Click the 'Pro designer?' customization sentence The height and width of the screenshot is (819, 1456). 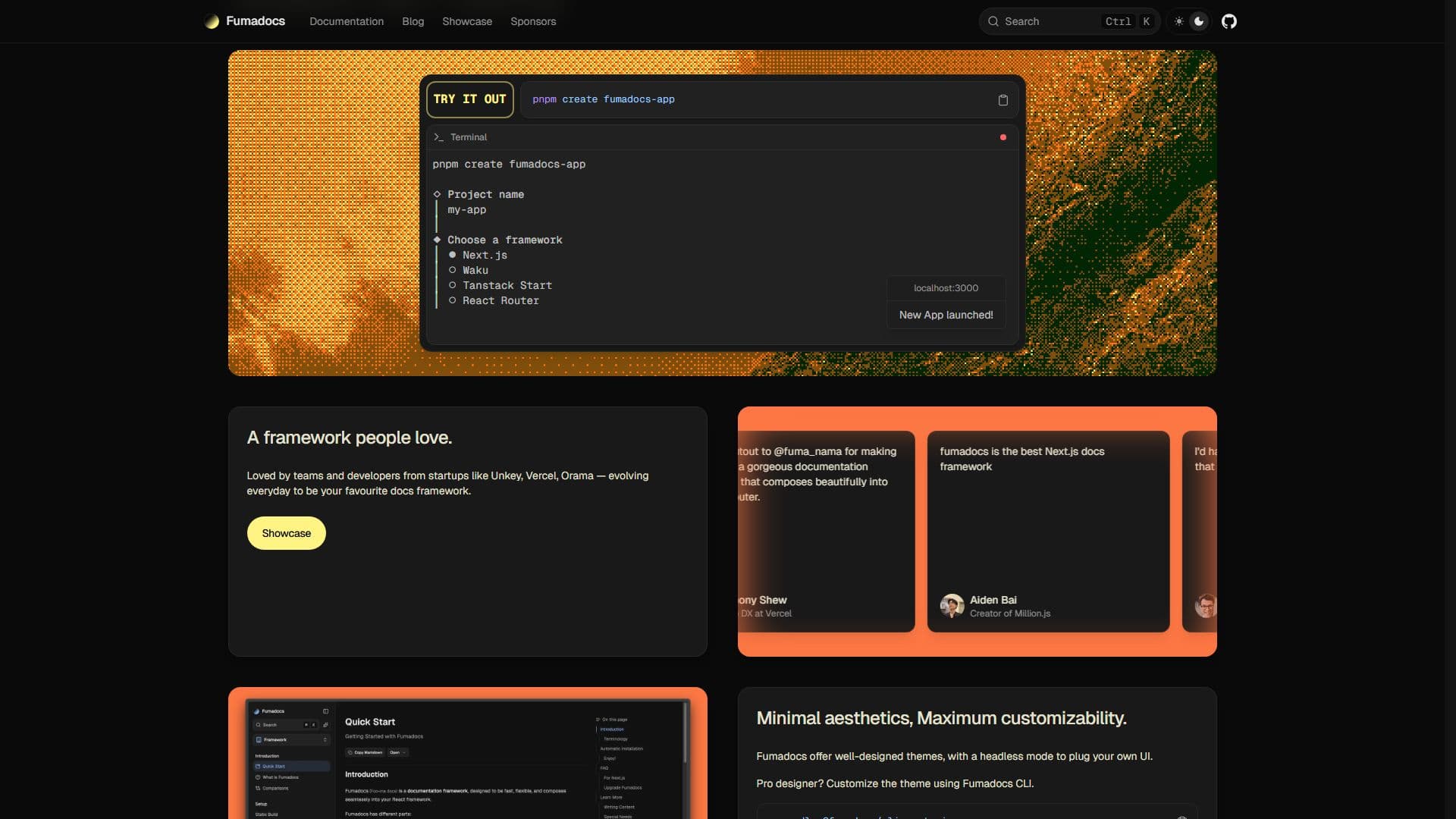coord(895,783)
